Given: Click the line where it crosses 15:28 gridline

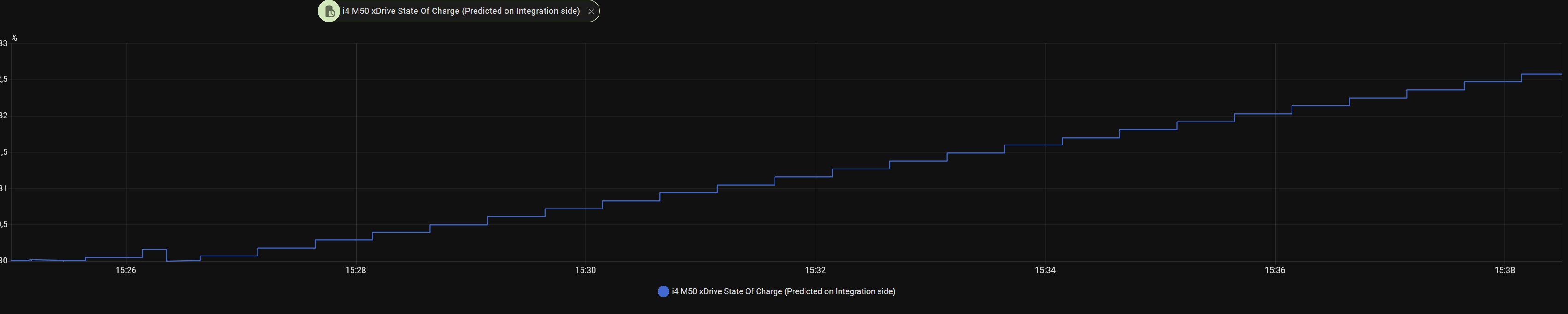Looking at the screenshot, I should click(x=356, y=240).
